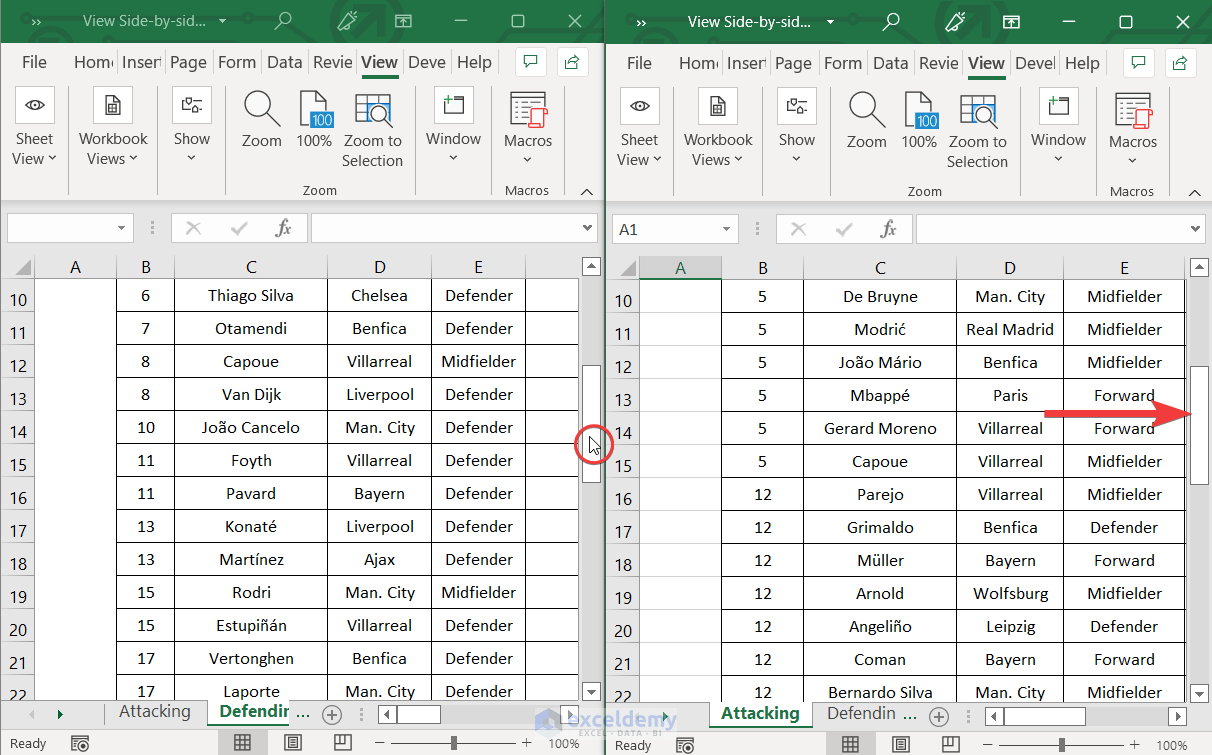
Task: Open the Name Box dropdown showing A1
Action: pyautogui.click(x=726, y=228)
